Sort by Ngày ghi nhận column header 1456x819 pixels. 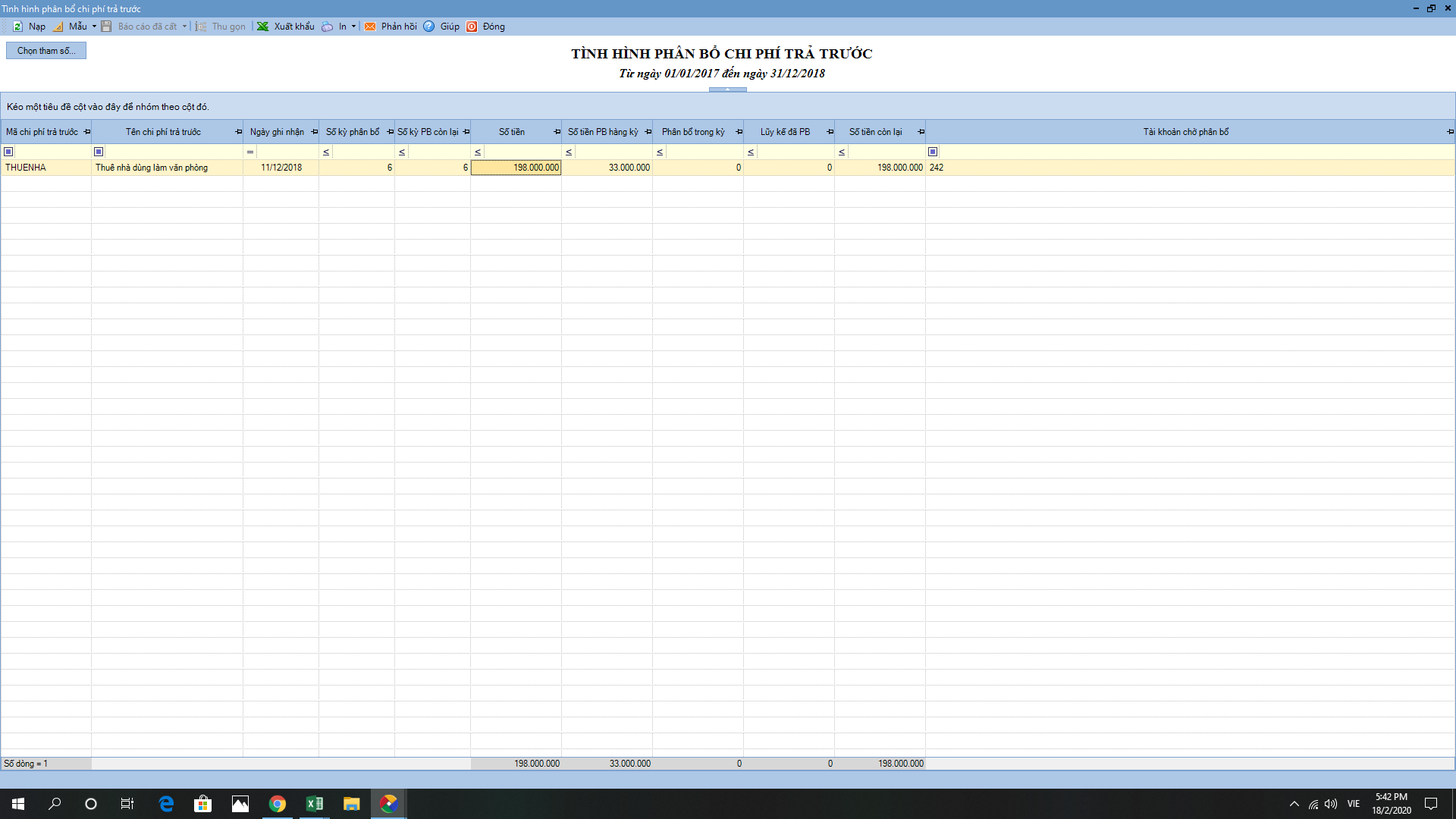click(277, 132)
